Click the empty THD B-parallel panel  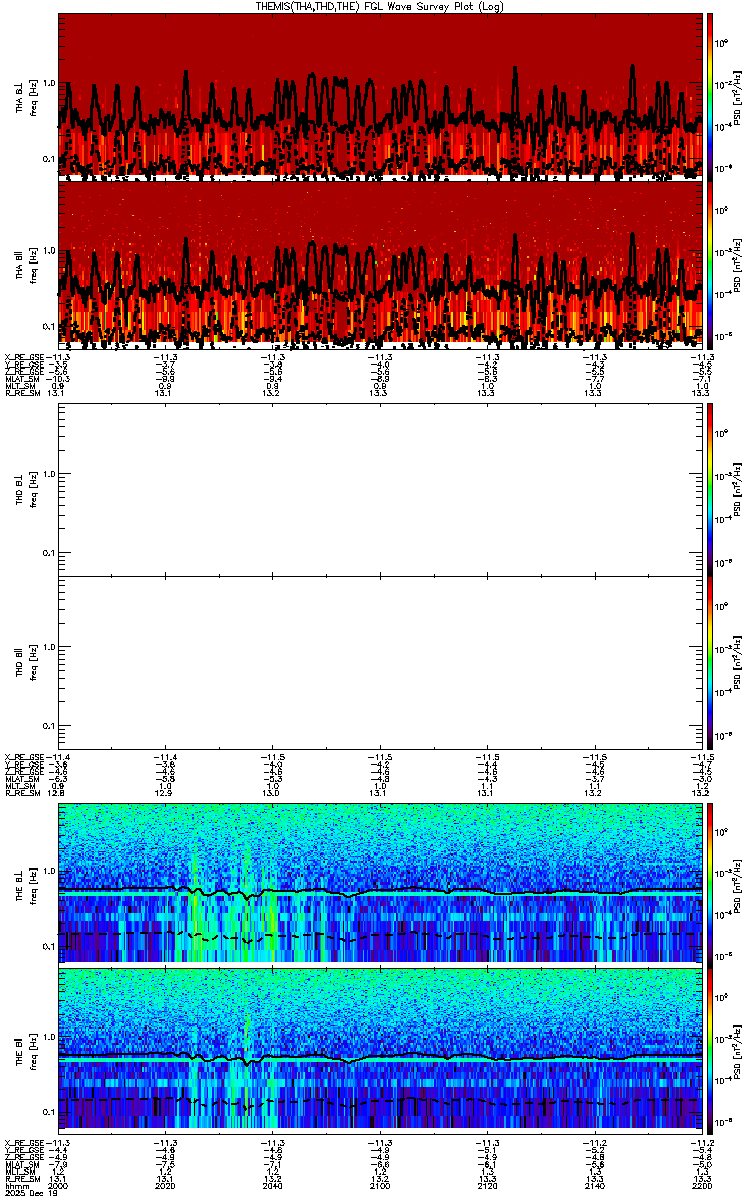pyautogui.click(x=381, y=662)
